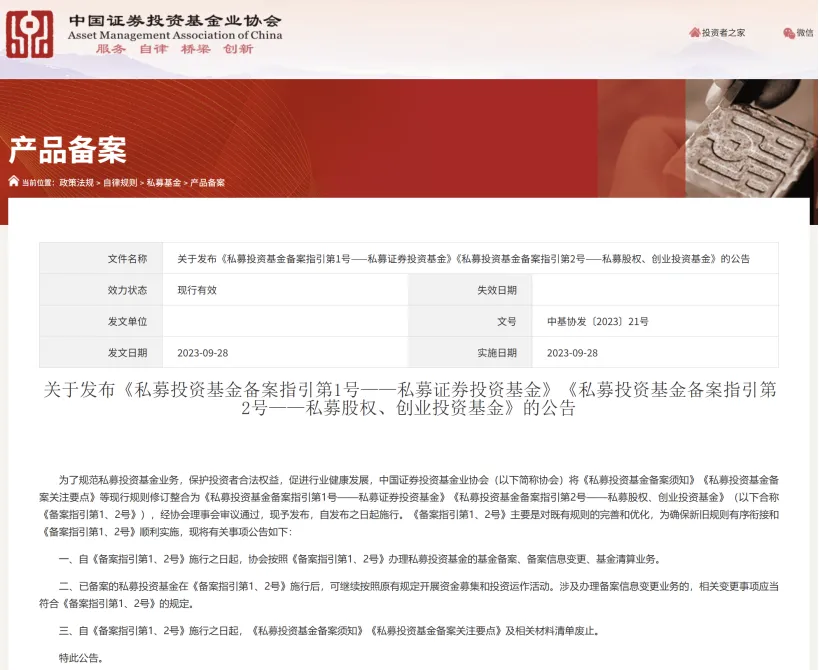Select the 实施日期 value 2023-09-28
The height and width of the screenshot is (670, 819).
(x=572, y=353)
